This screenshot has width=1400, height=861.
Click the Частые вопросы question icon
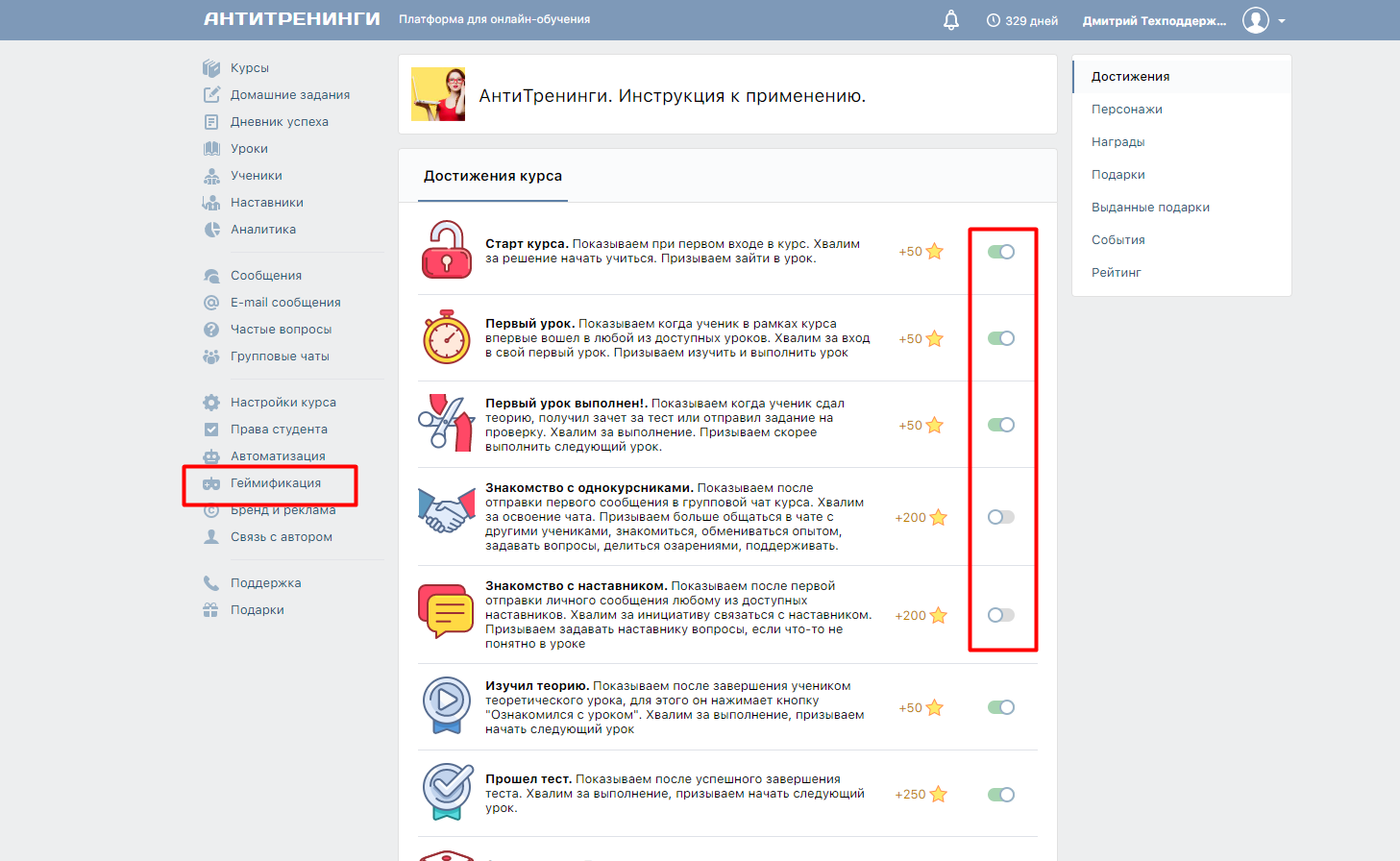pos(211,330)
